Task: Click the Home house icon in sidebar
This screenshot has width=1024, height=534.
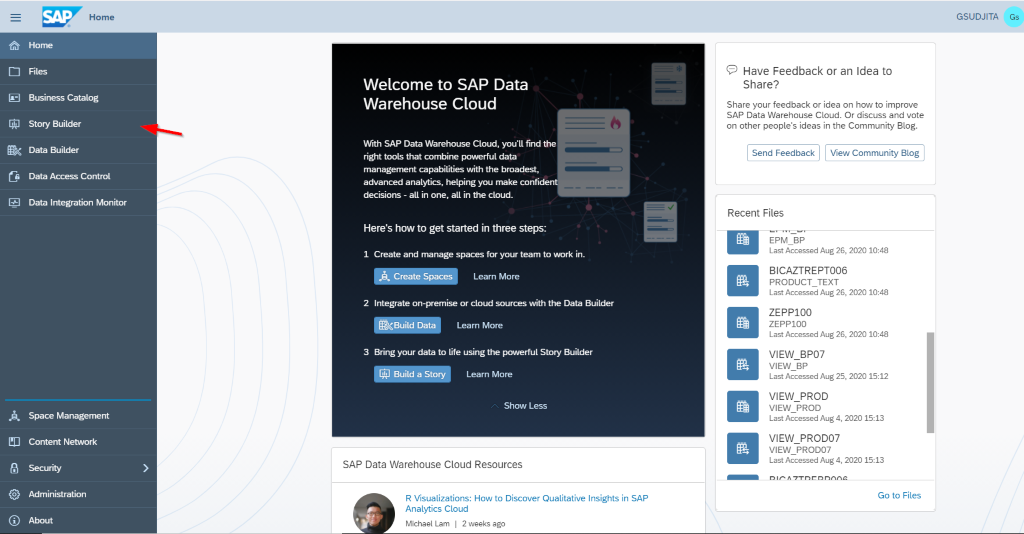Action: [14, 46]
